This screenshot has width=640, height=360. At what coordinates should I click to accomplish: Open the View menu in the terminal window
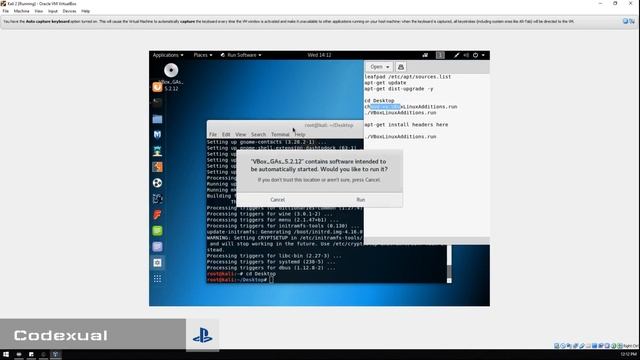point(240,134)
